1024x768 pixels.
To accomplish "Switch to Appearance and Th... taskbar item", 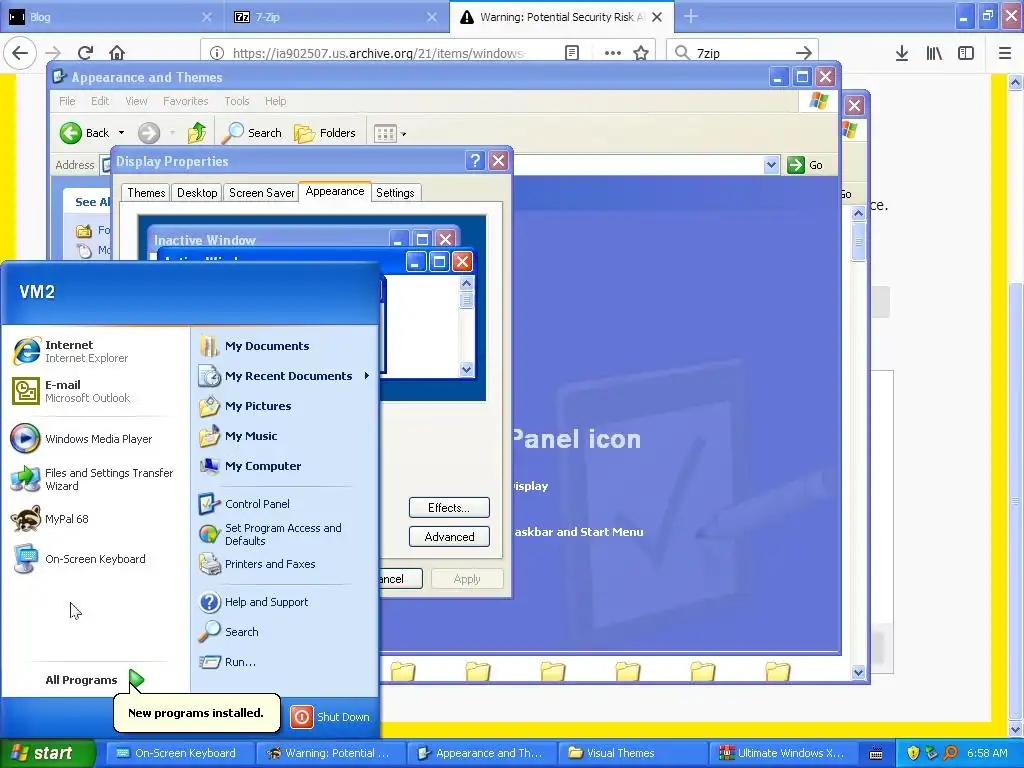I will coord(482,754).
